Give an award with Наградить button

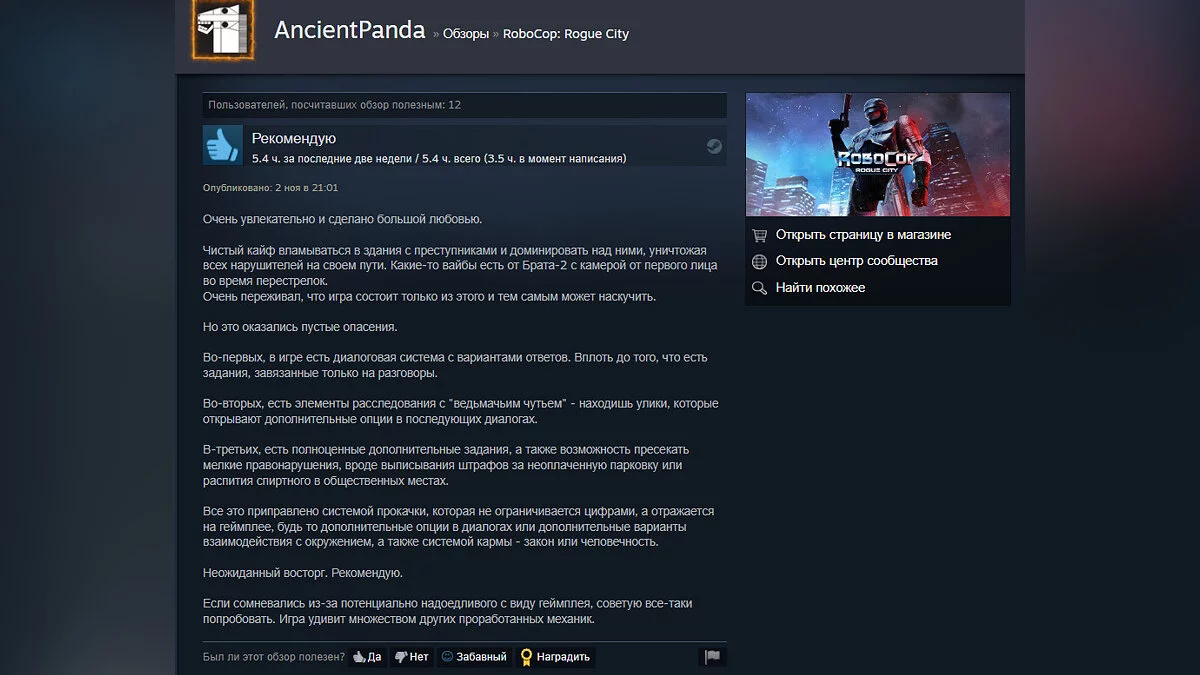point(555,657)
